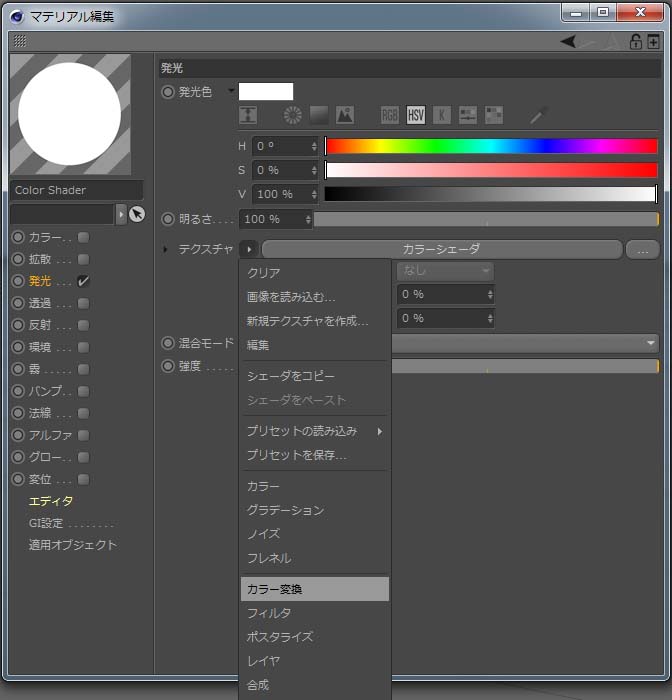Expand the 発光色 disclosure triangle
672x700 pixels.
pyautogui.click(x=232, y=91)
